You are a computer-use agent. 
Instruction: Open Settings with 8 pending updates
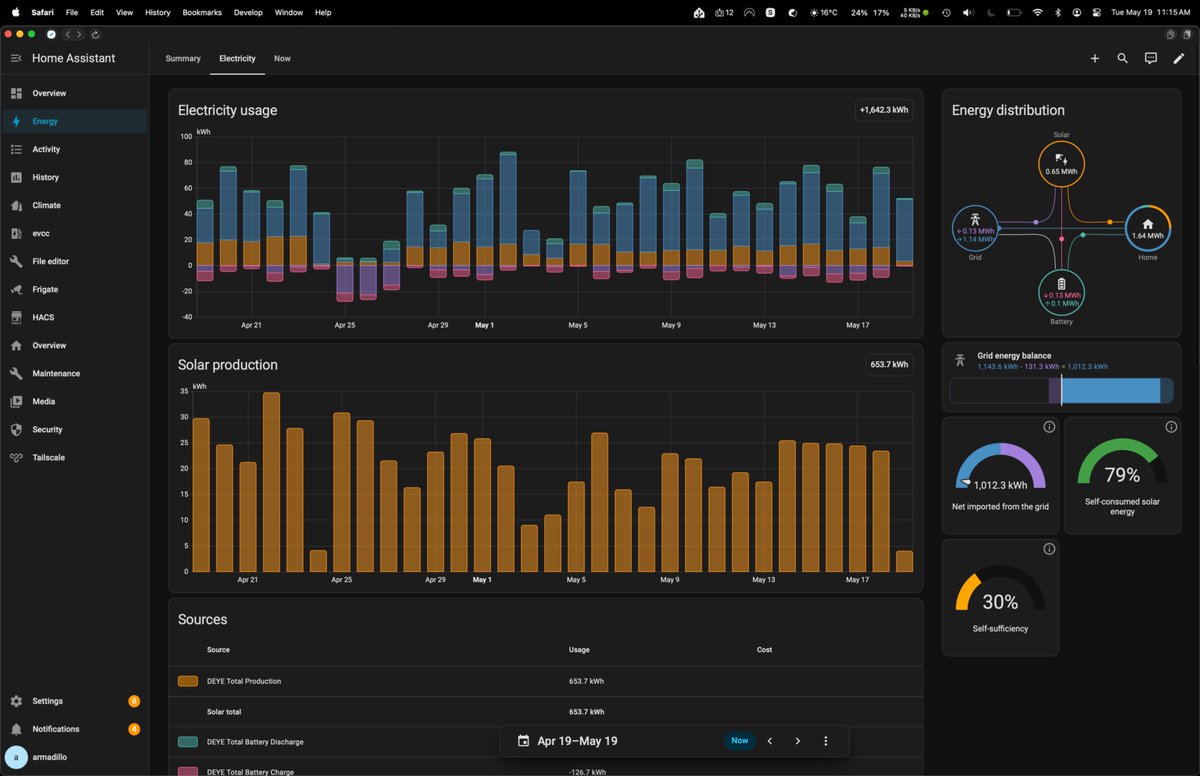click(x=75, y=701)
